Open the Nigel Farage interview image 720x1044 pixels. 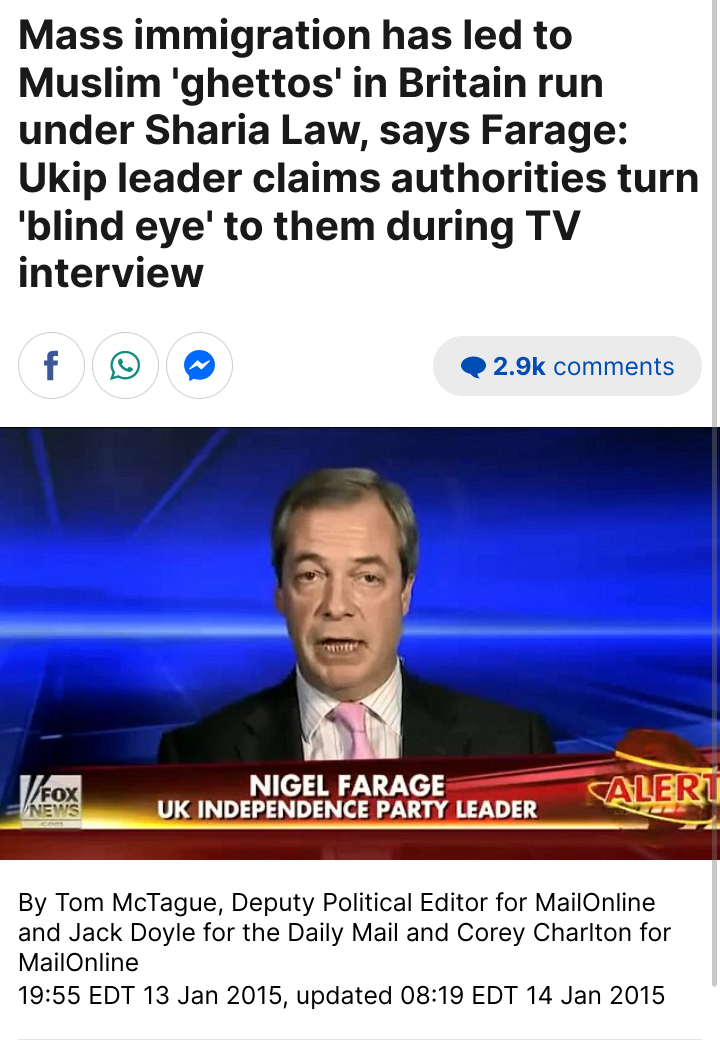pyautogui.click(x=360, y=643)
